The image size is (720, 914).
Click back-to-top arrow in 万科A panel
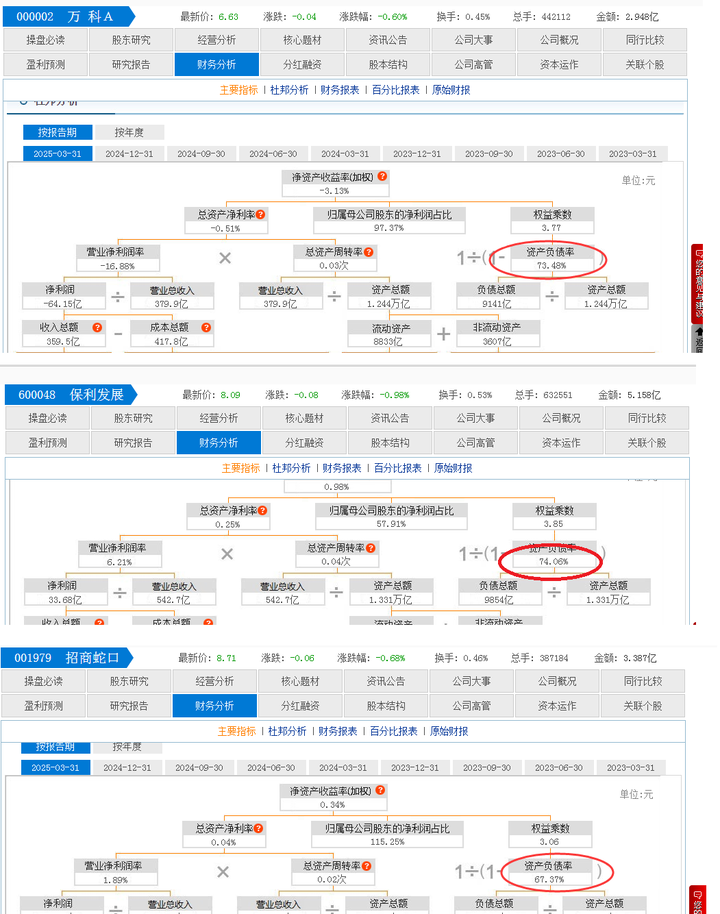tap(697, 339)
